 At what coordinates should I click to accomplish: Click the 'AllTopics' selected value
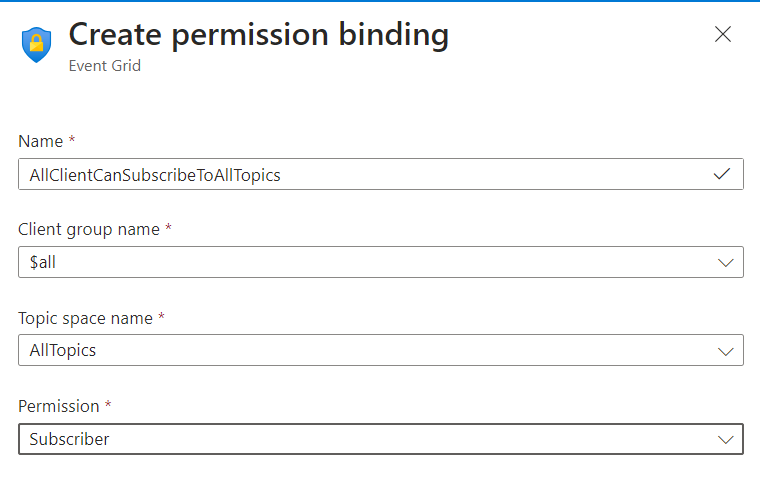[63, 350]
